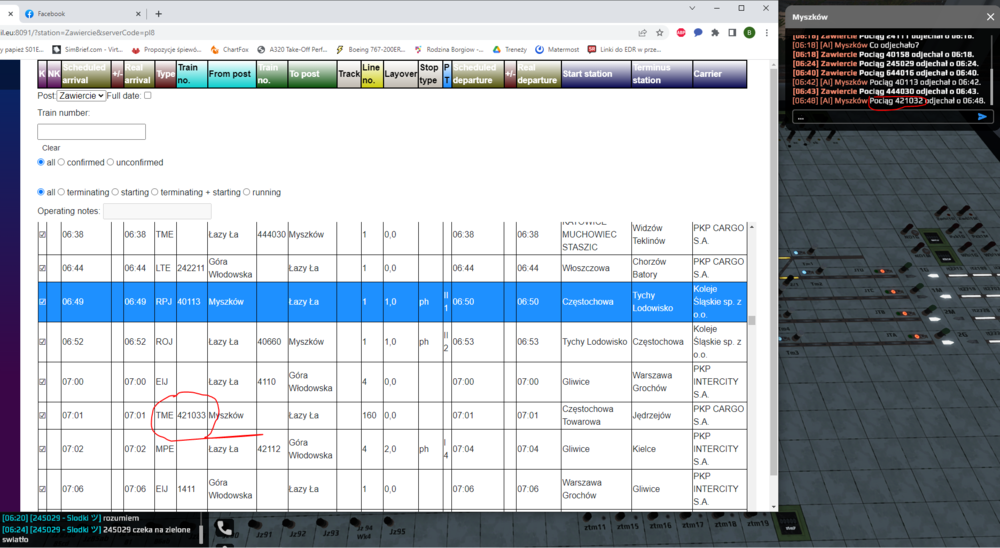This screenshot has height=548, width=1000.
Task: Click the send arrow in Myszków chat
Action: pos(982,117)
